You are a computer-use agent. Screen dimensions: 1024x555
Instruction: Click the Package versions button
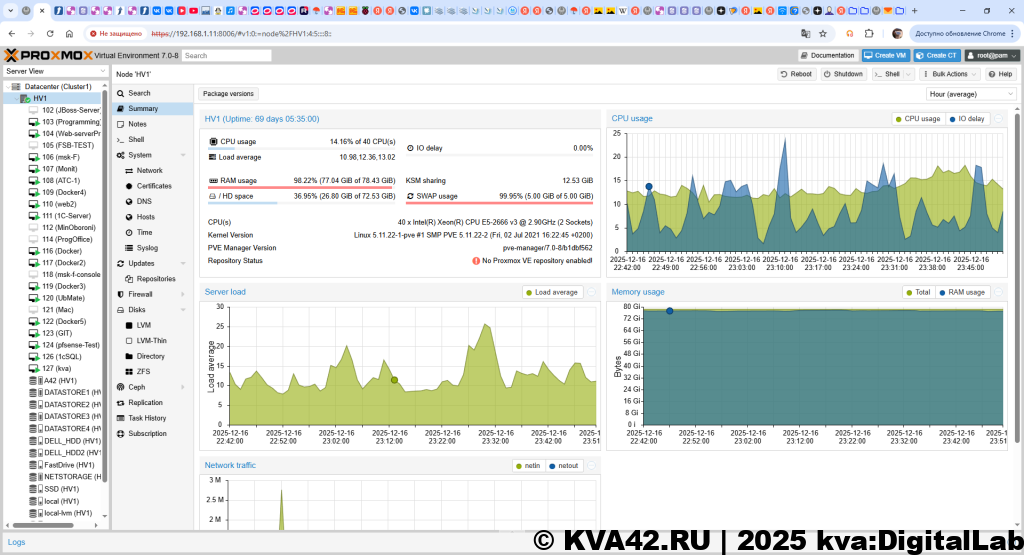point(229,93)
